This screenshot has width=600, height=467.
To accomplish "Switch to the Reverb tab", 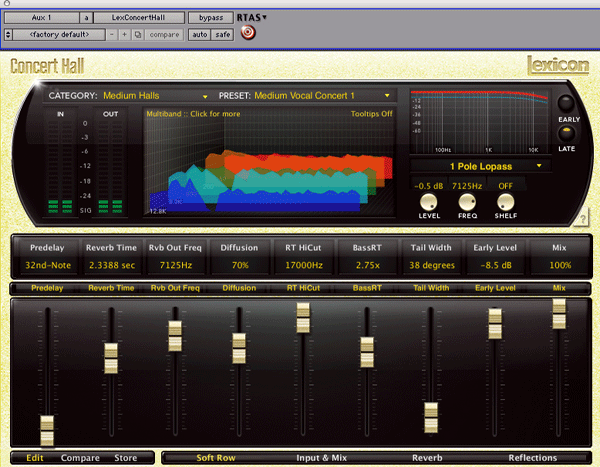I will (x=427, y=458).
